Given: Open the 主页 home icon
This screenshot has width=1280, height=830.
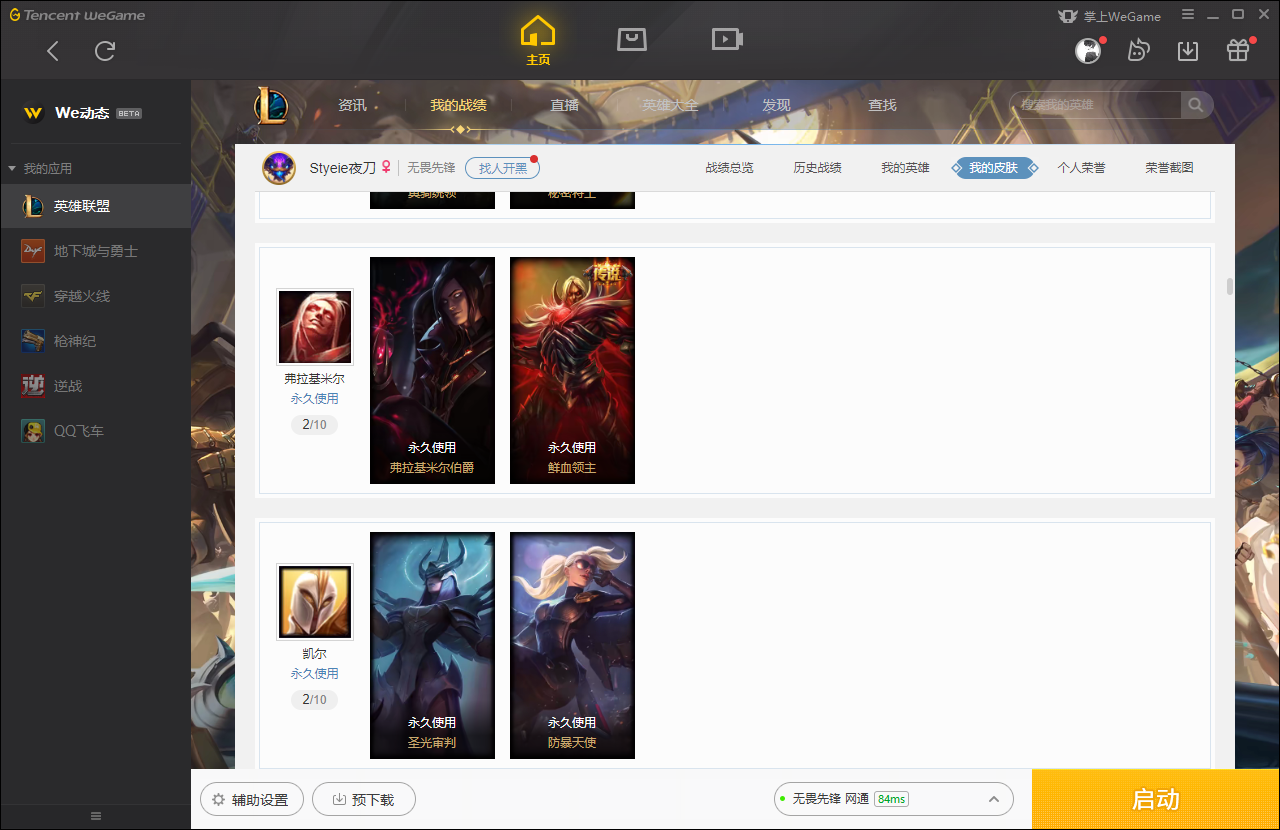Looking at the screenshot, I should (538, 41).
